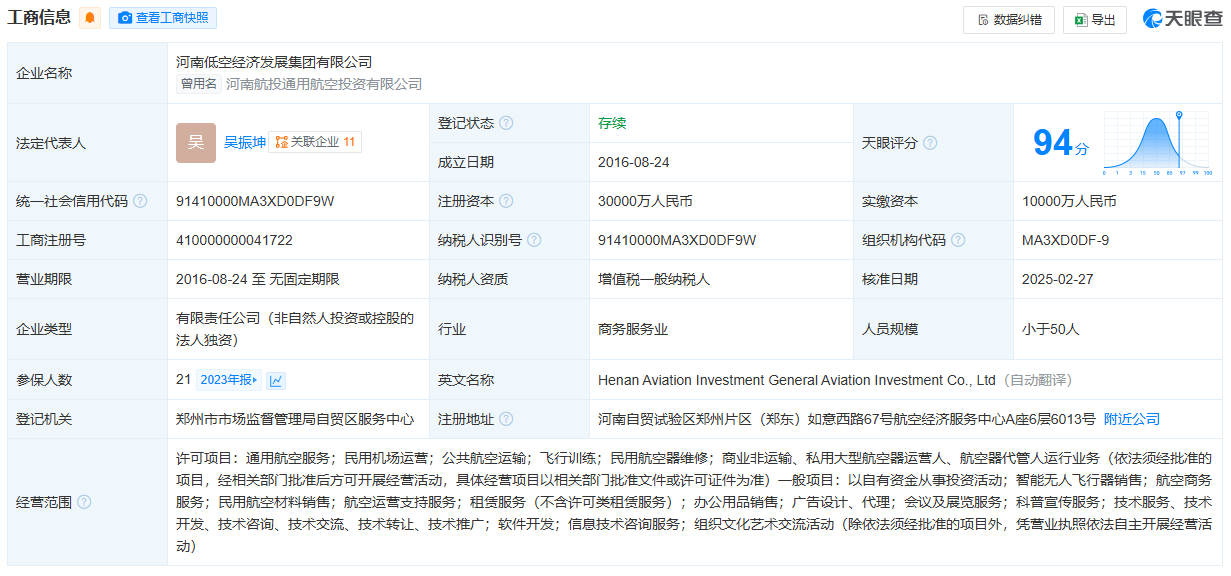Click help icon next to 统一社会信用代码
1231x576 pixels.
coord(140,201)
